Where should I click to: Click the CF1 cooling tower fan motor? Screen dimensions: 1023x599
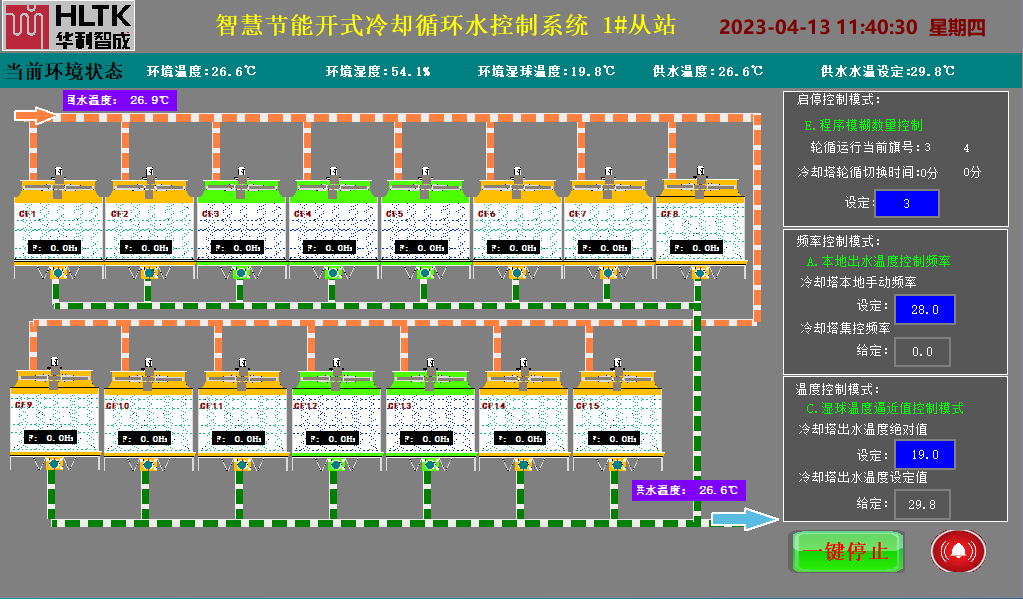pyautogui.click(x=58, y=176)
